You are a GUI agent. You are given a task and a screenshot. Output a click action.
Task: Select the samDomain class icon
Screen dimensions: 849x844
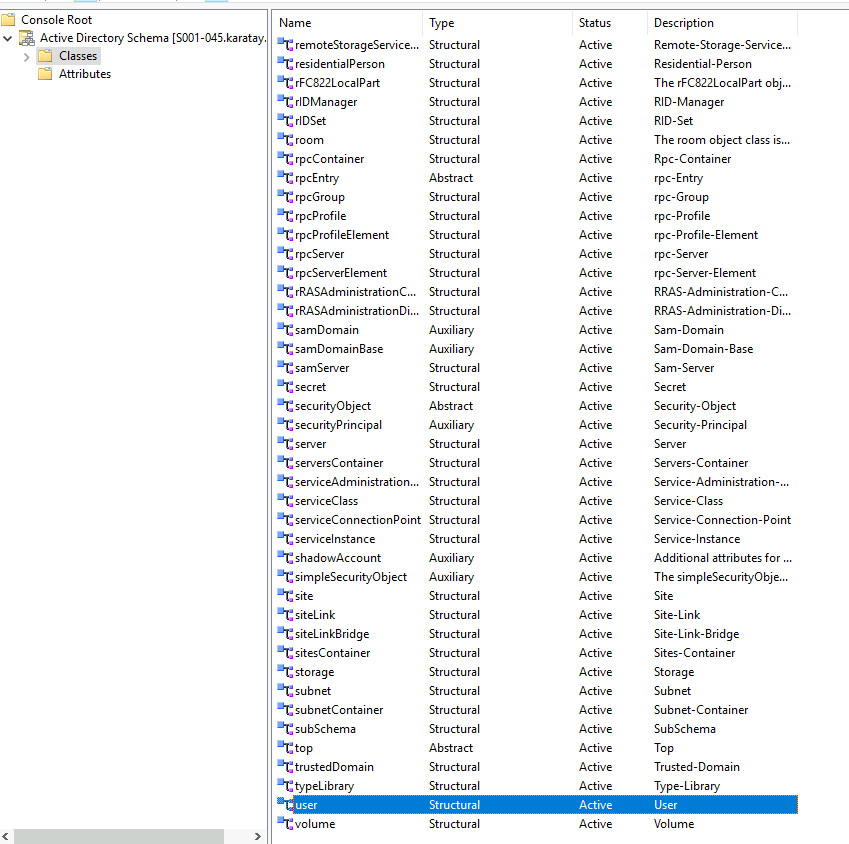[x=285, y=329]
